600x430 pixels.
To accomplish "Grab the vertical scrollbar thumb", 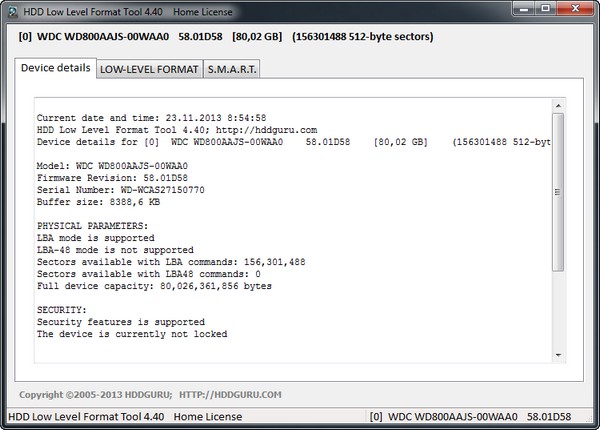I will pos(558,190).
